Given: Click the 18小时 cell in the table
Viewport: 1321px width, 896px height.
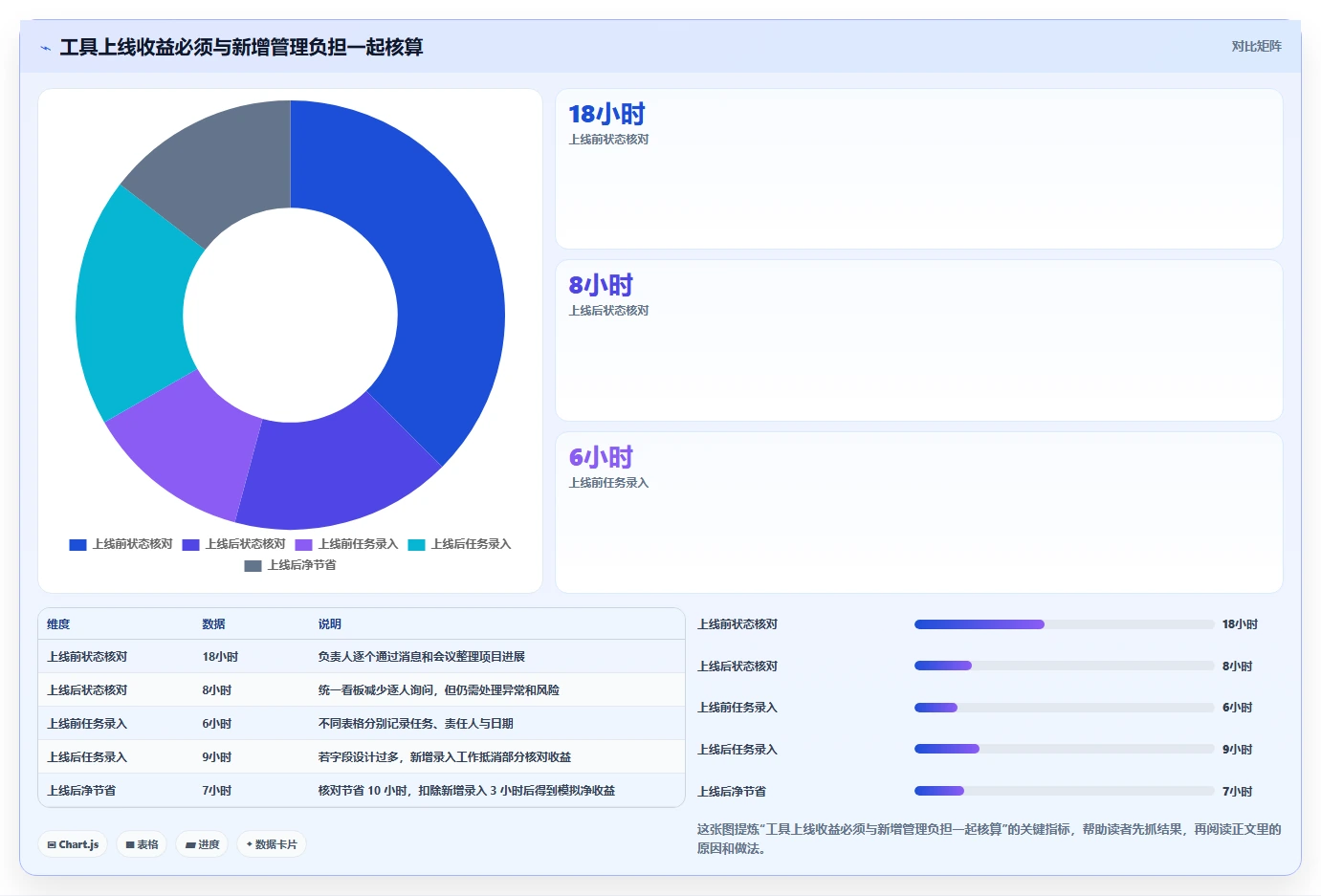Looking at the screenshot, I should pos(220,657).
